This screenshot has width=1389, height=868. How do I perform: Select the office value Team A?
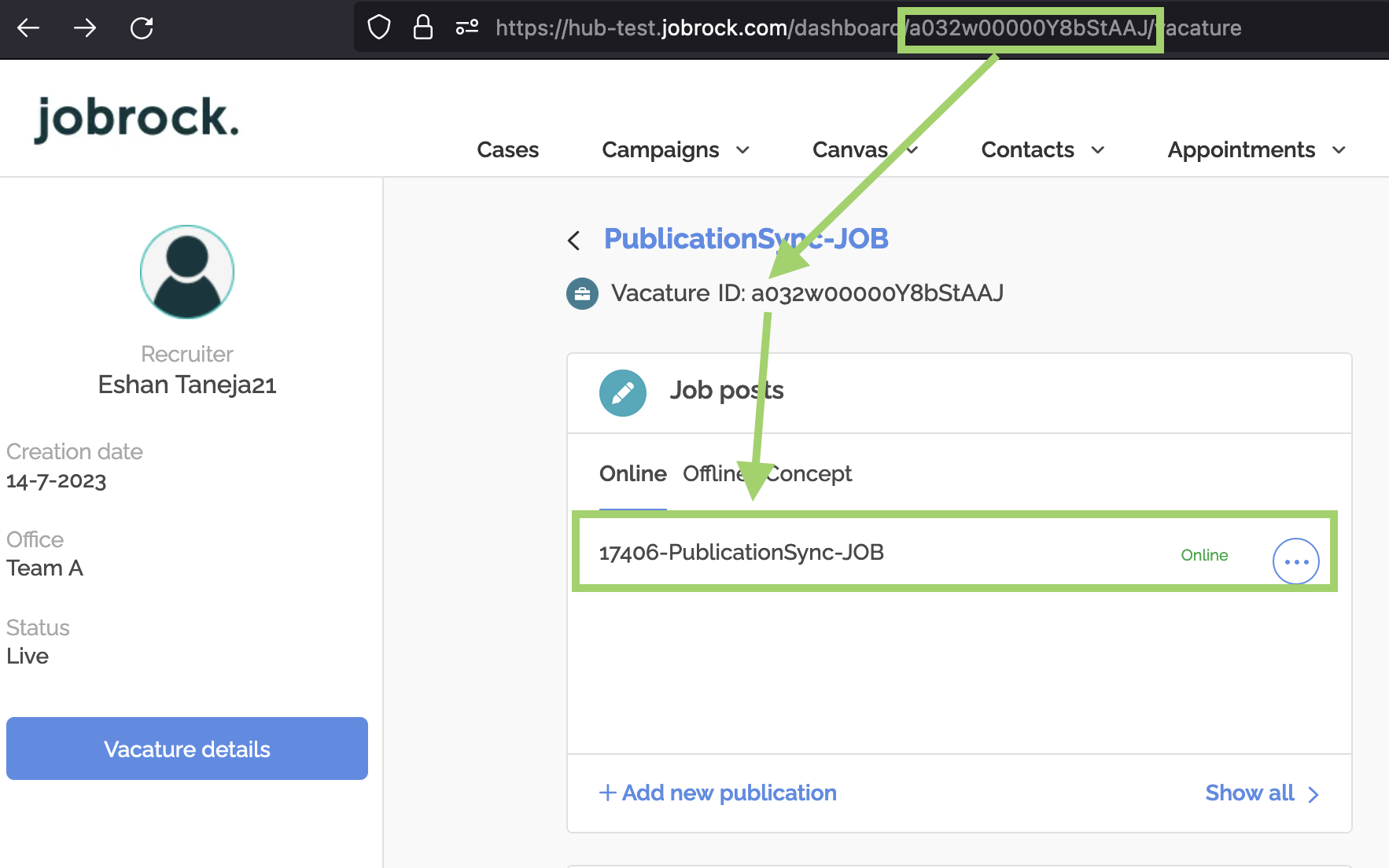[45, 568]
